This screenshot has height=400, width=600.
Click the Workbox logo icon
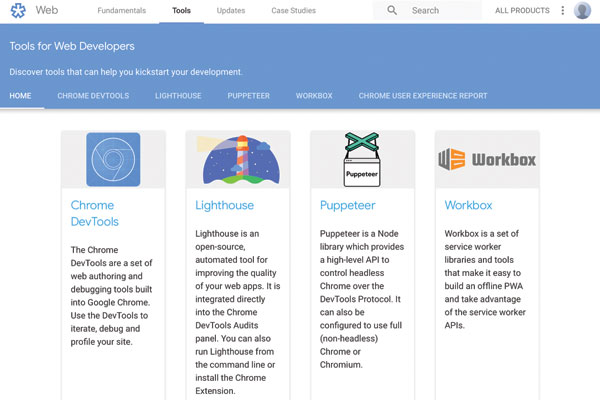click(487, 159)
